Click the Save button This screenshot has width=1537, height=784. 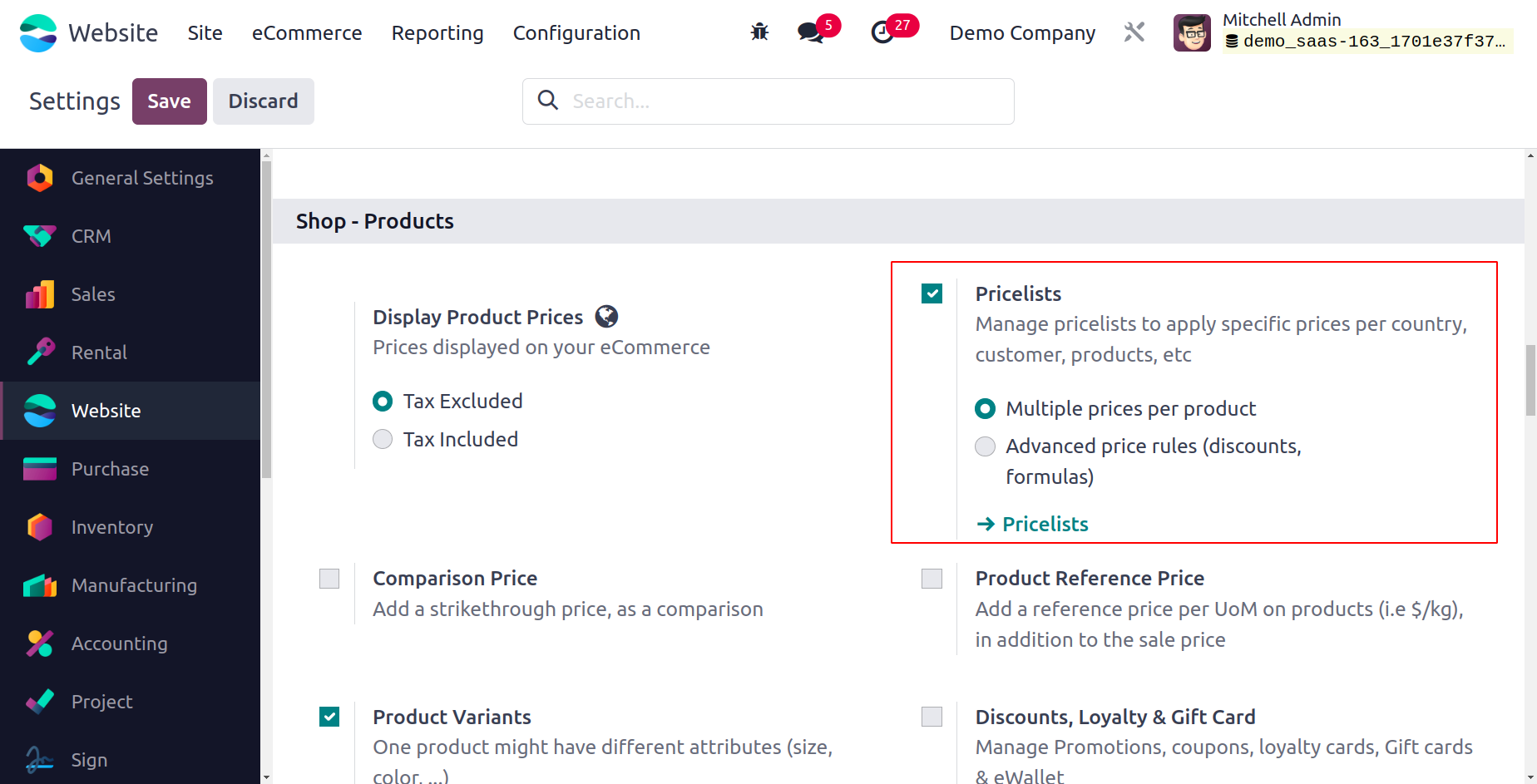coord(169,101)
